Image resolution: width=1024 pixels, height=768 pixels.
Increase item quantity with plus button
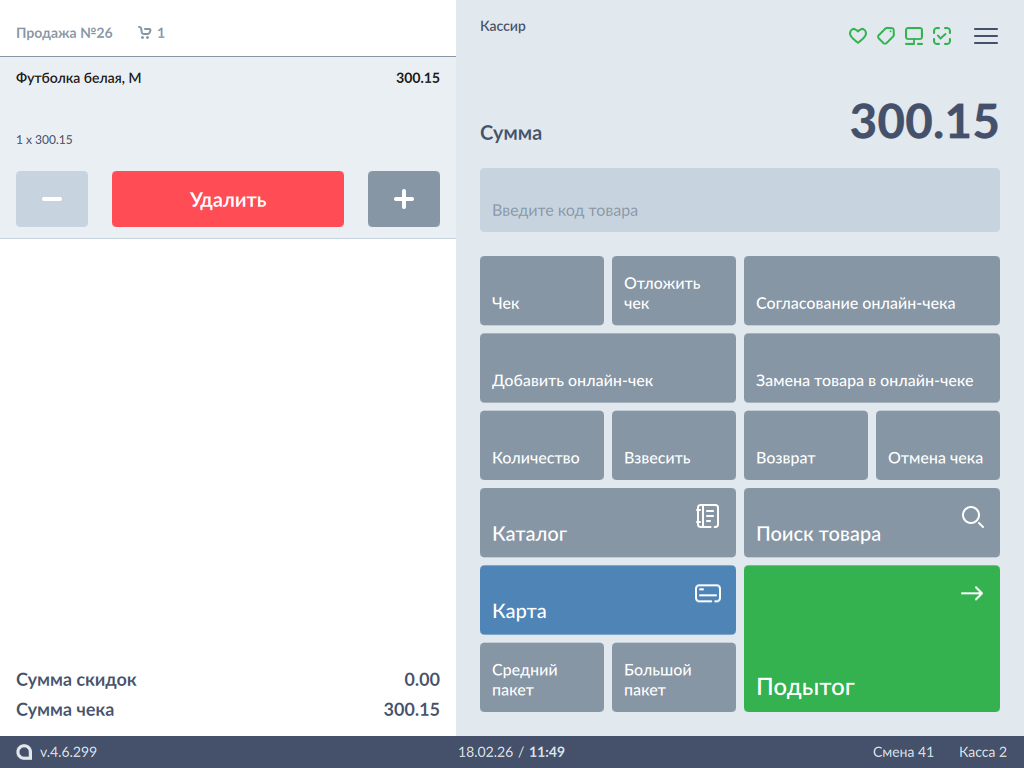(404, 199)
